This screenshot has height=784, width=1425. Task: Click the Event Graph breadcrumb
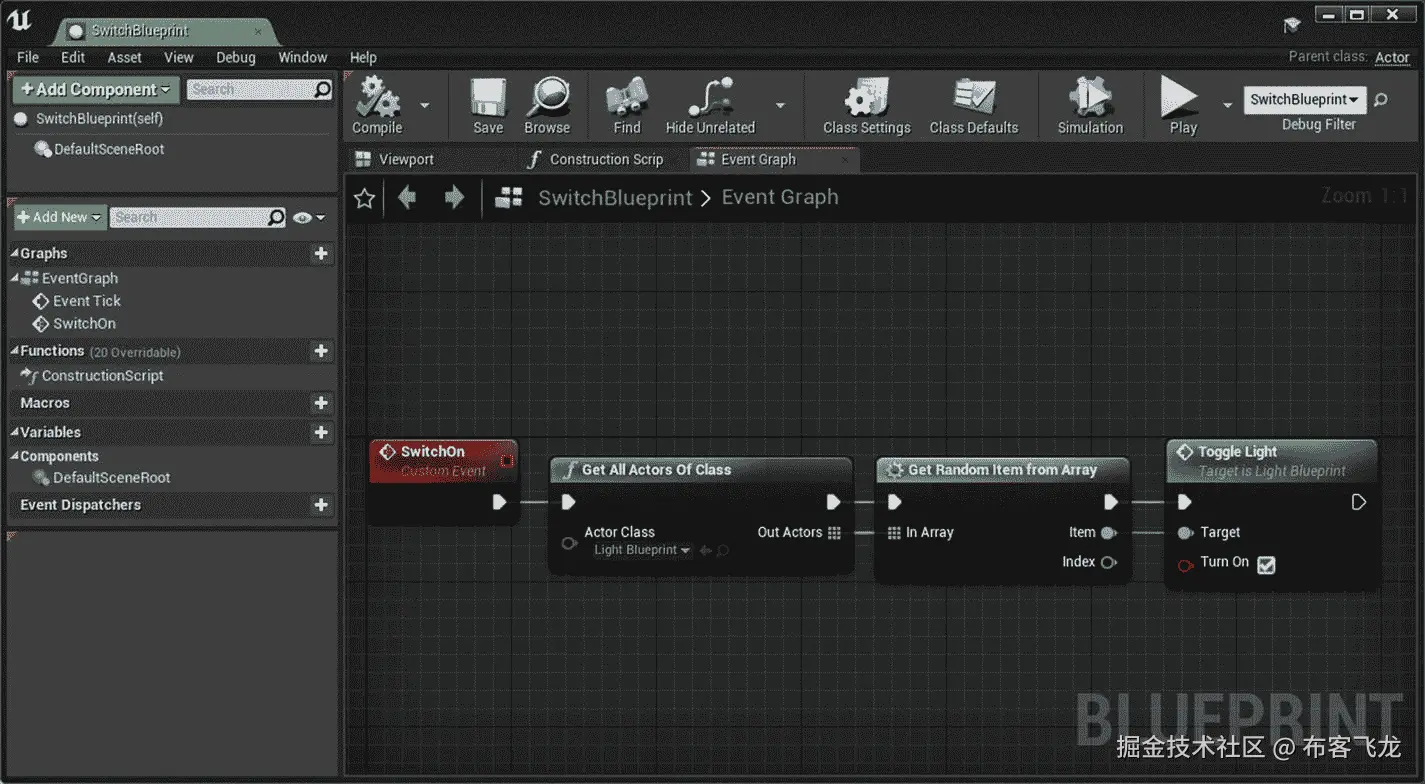[x=780, y=197]
